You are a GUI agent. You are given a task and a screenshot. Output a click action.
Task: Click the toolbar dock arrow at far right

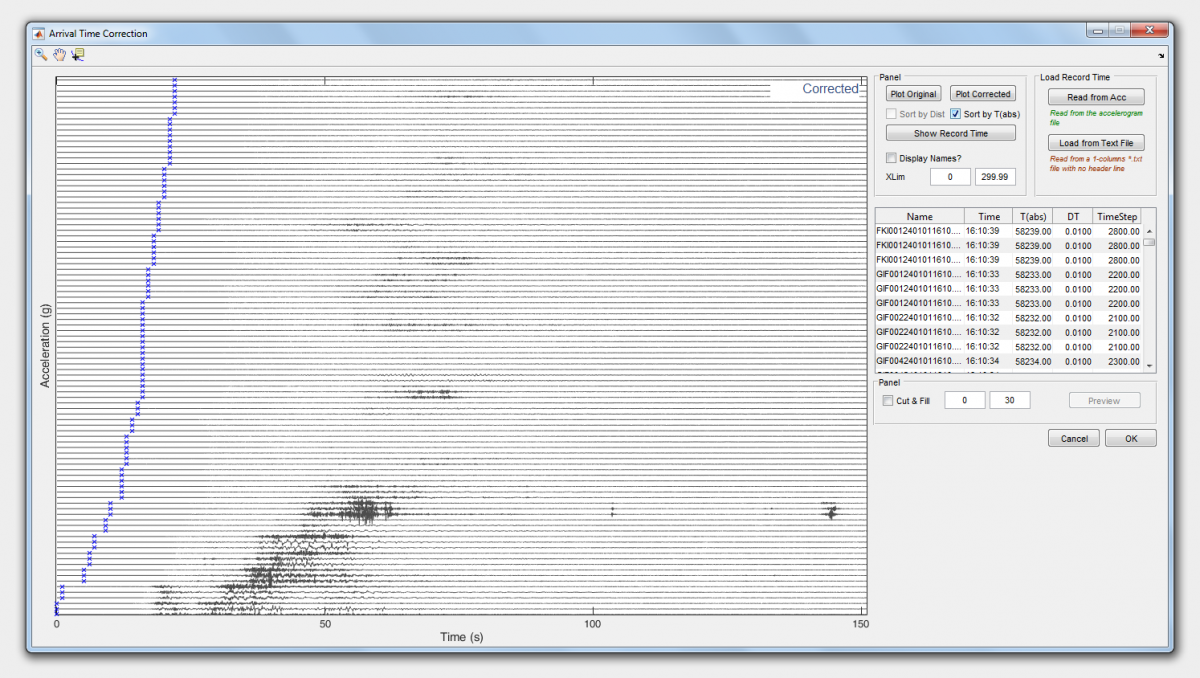(1161, 56)
